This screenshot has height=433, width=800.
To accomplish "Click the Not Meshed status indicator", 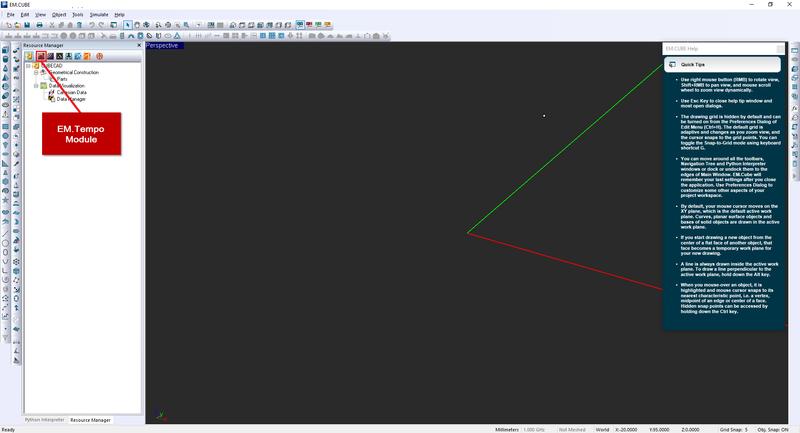I will pyautogui.click(x=572, y=429).
